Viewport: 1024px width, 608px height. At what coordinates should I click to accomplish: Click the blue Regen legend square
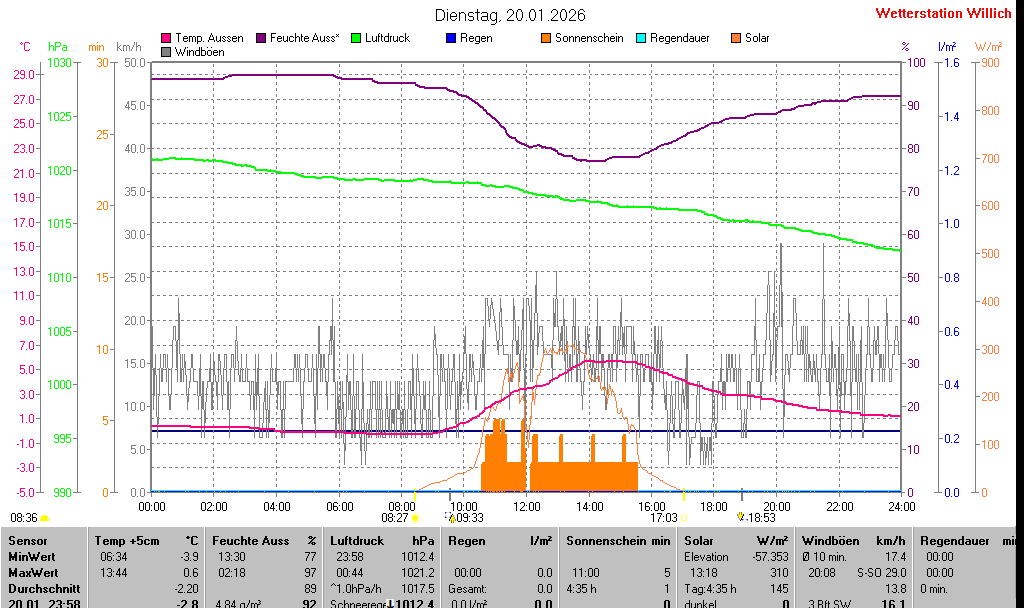click(x=451, y=38)
